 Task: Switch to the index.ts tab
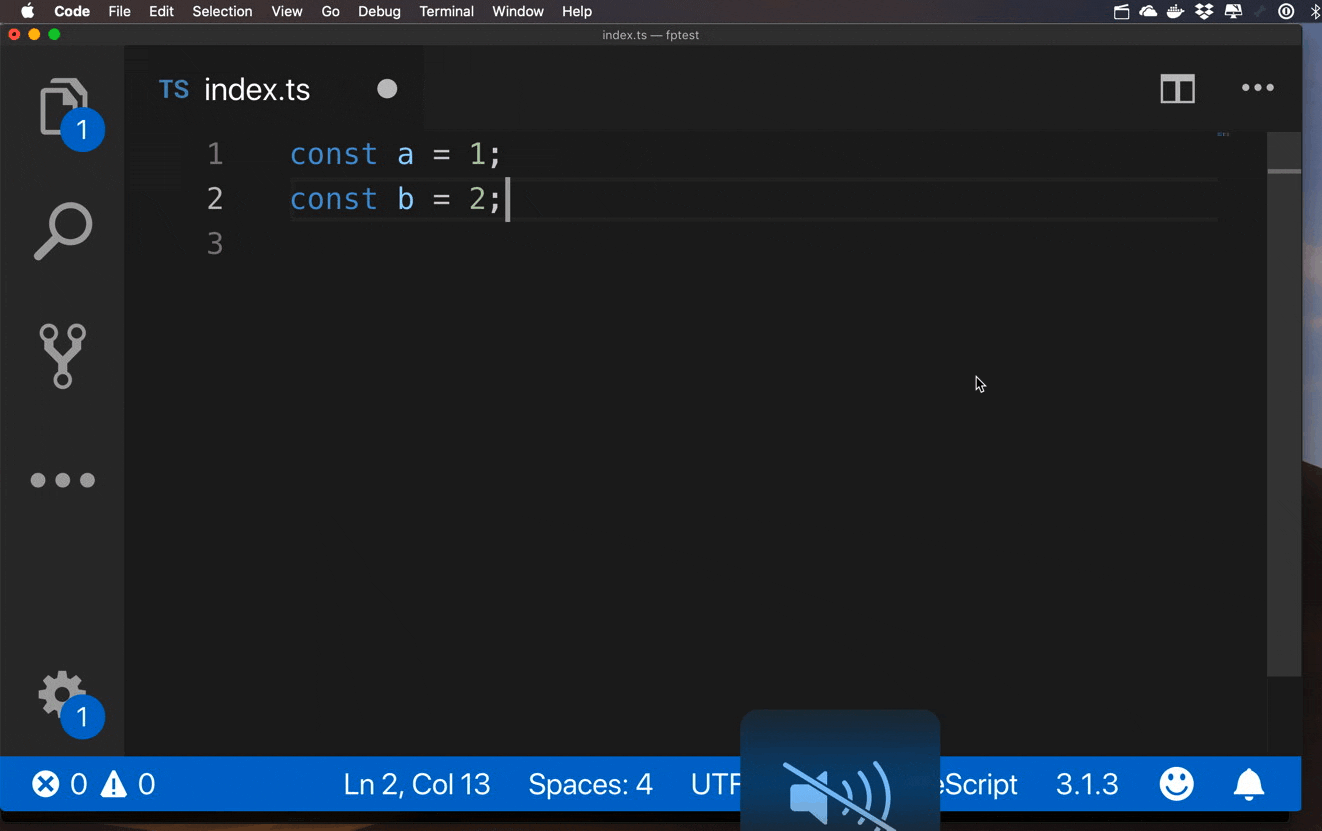click(257, 89)
